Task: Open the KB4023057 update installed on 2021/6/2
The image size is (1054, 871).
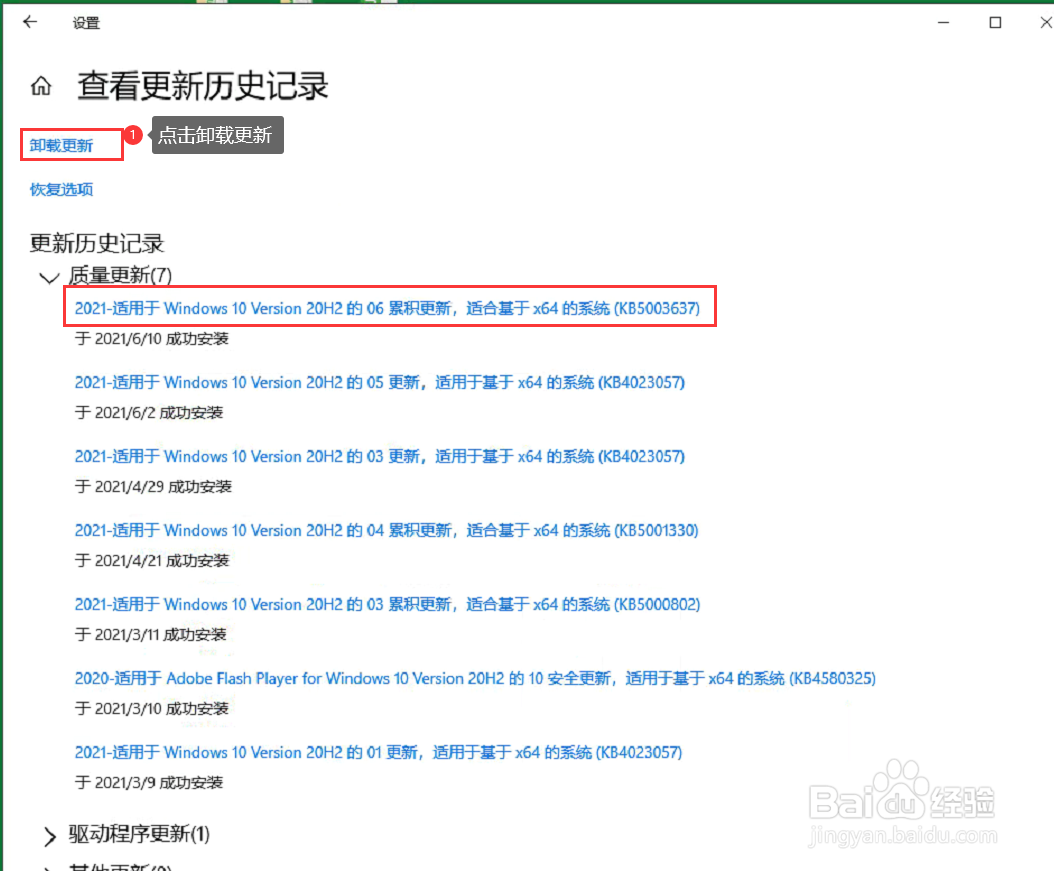Action: [x=380, y=382]
